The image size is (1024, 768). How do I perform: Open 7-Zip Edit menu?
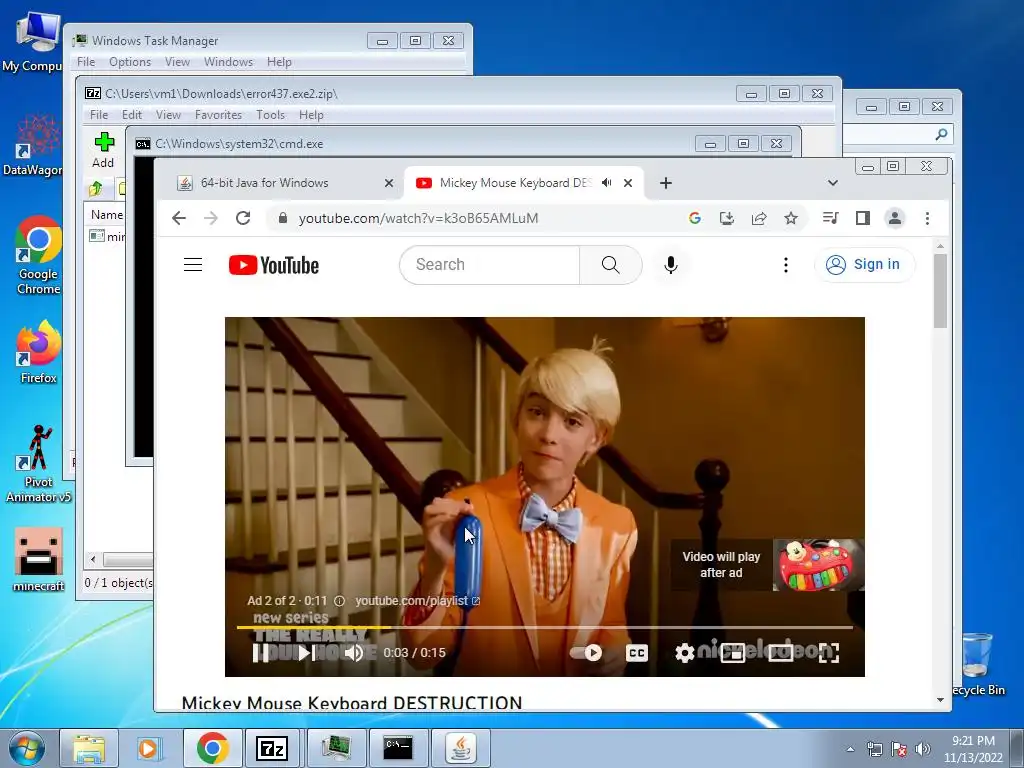[131, 115]
